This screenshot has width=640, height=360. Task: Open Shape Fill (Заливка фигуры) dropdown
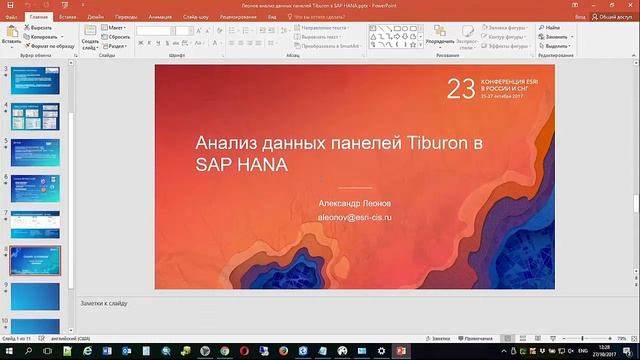point(505,27)
